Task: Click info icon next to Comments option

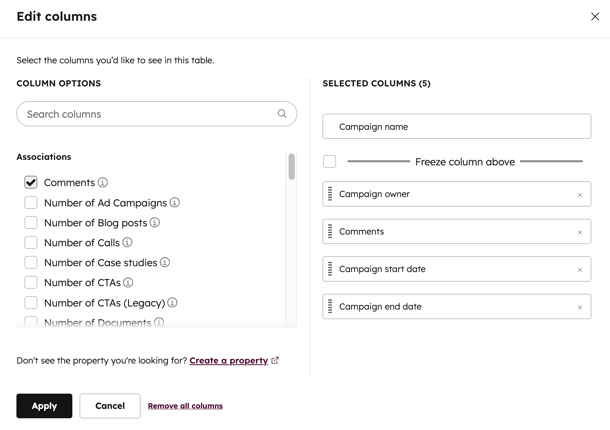Action: [103, 183]
